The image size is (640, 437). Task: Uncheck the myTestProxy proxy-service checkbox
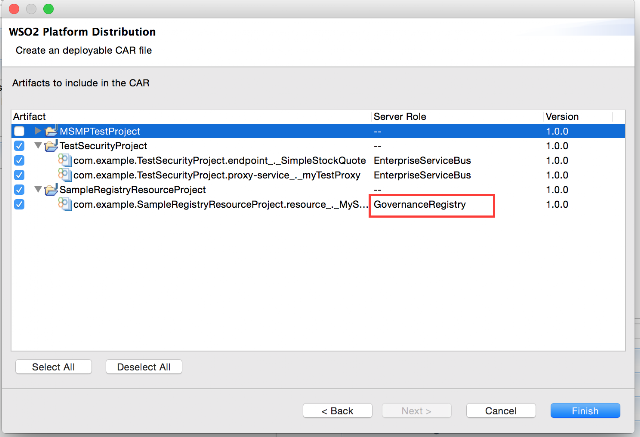(19, 175)
